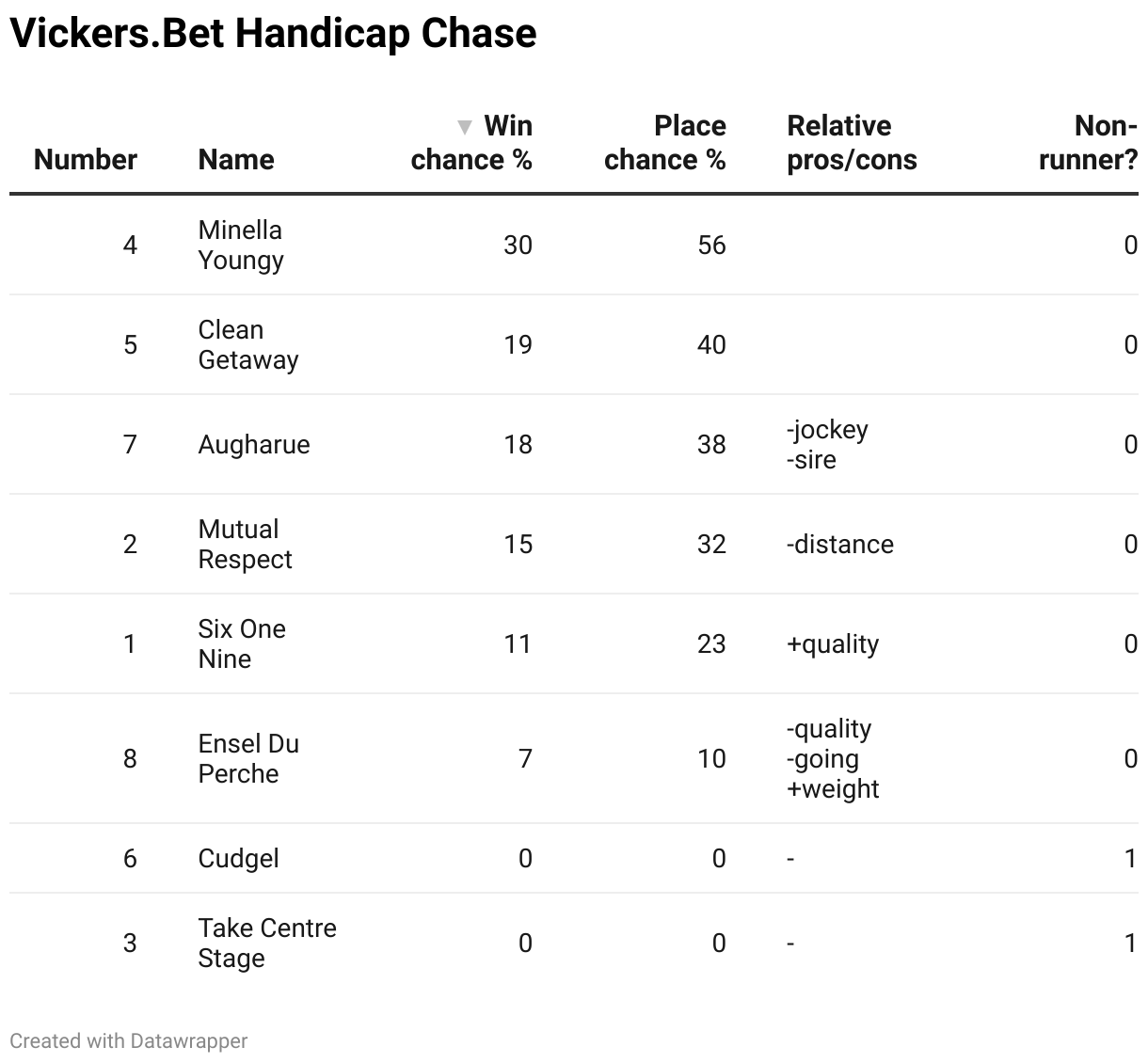Select the Ensel Du Perche name cell

click(248, 758)
